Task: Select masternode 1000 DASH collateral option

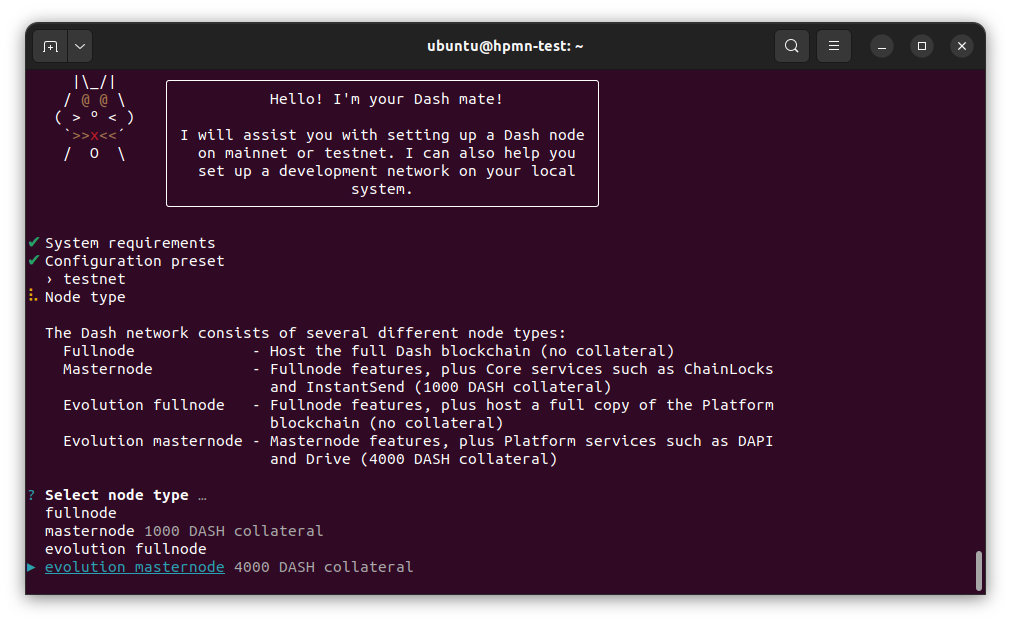Action: (x=184, y=531)
